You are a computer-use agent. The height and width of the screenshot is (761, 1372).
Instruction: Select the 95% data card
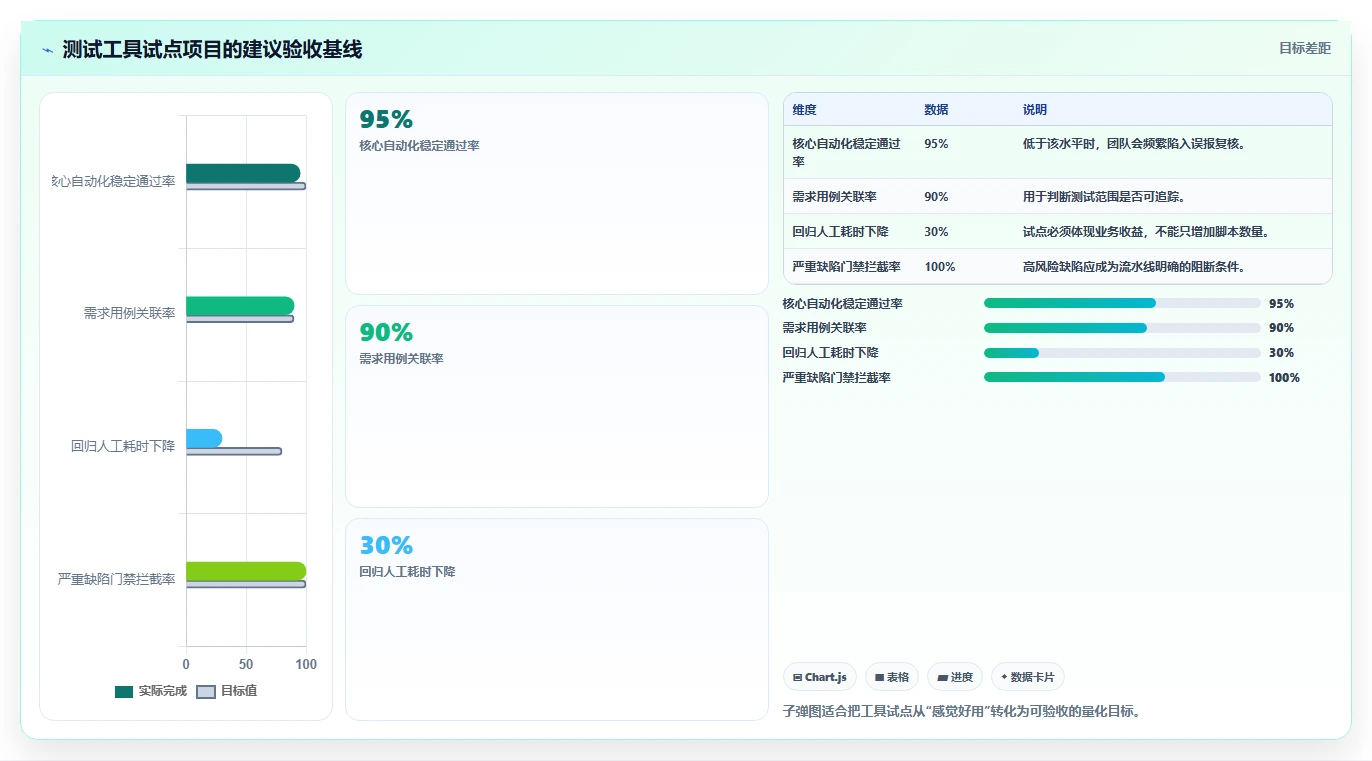[x=557, y=194]
